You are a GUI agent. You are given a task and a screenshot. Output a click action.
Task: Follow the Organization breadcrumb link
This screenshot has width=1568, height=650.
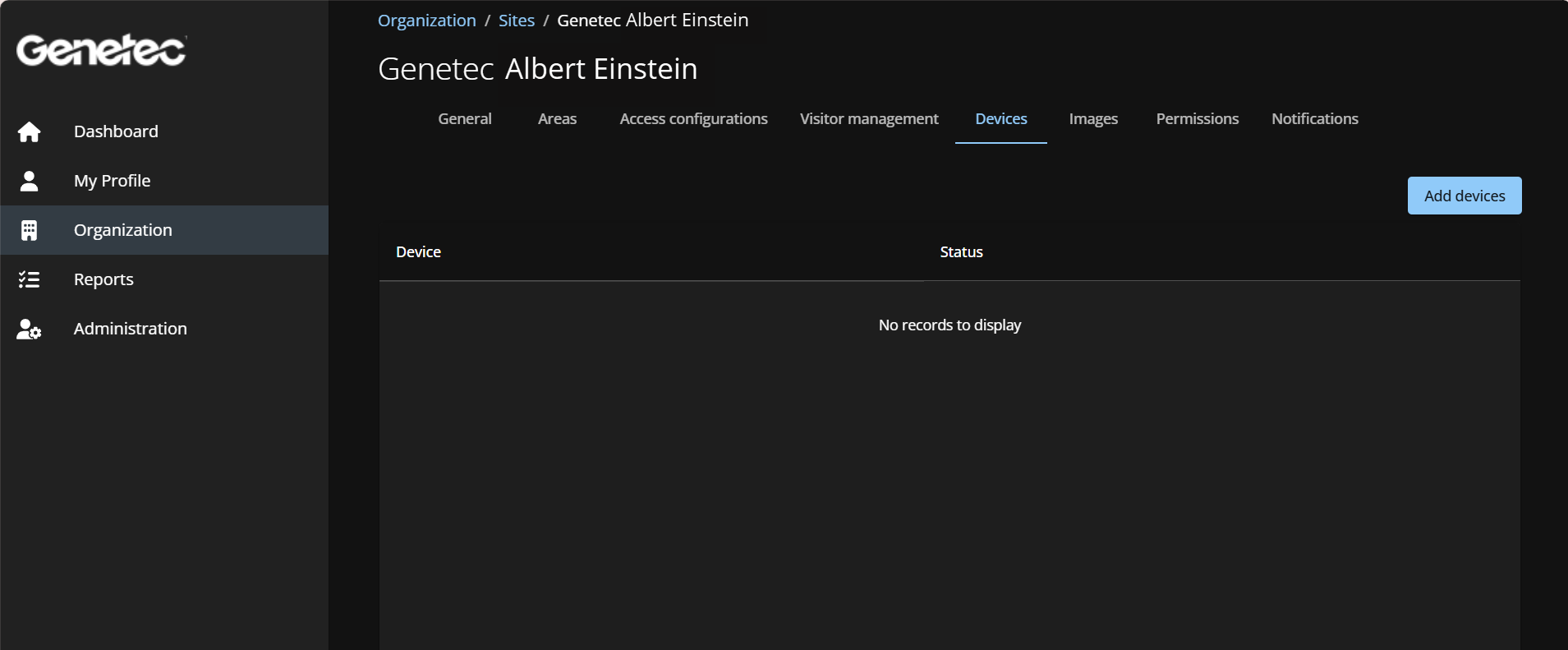(x=426, y=21)
